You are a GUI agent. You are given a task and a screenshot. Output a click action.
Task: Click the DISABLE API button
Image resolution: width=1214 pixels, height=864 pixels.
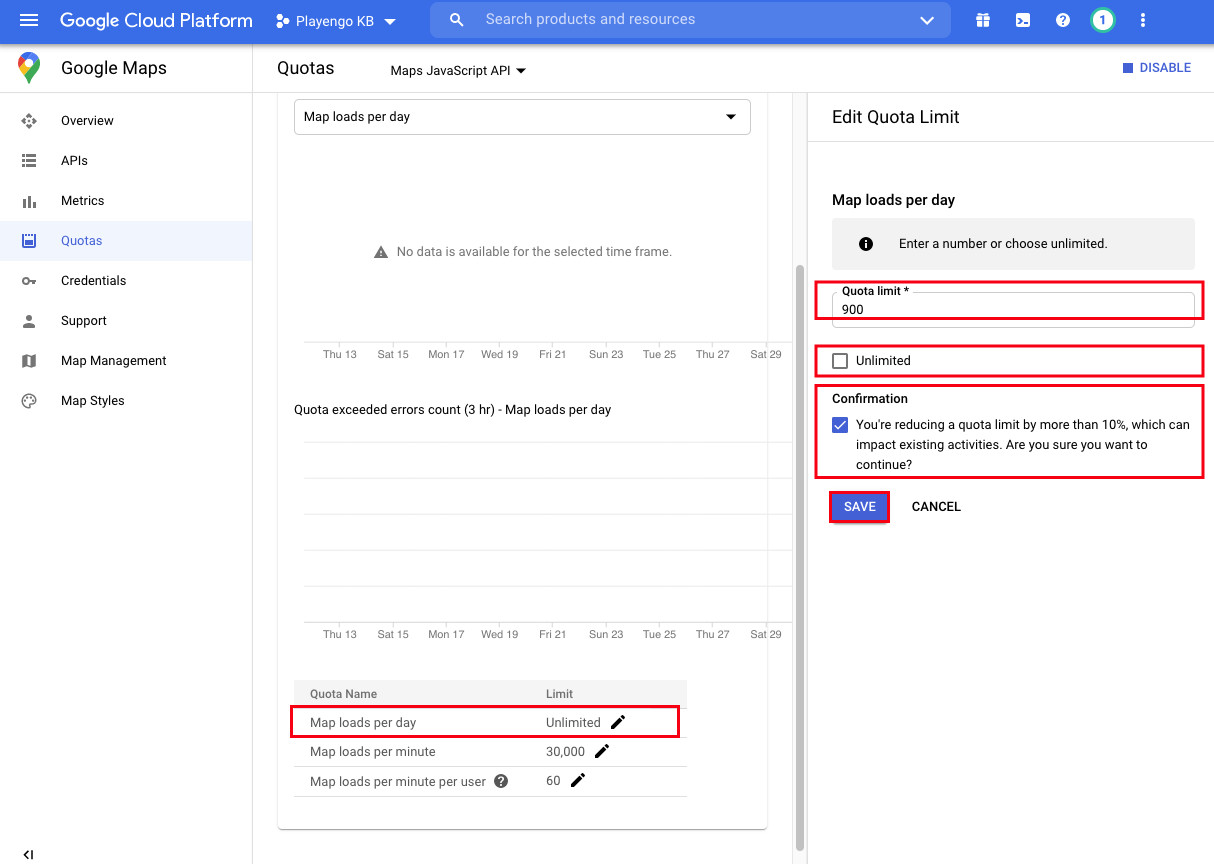1157,68
